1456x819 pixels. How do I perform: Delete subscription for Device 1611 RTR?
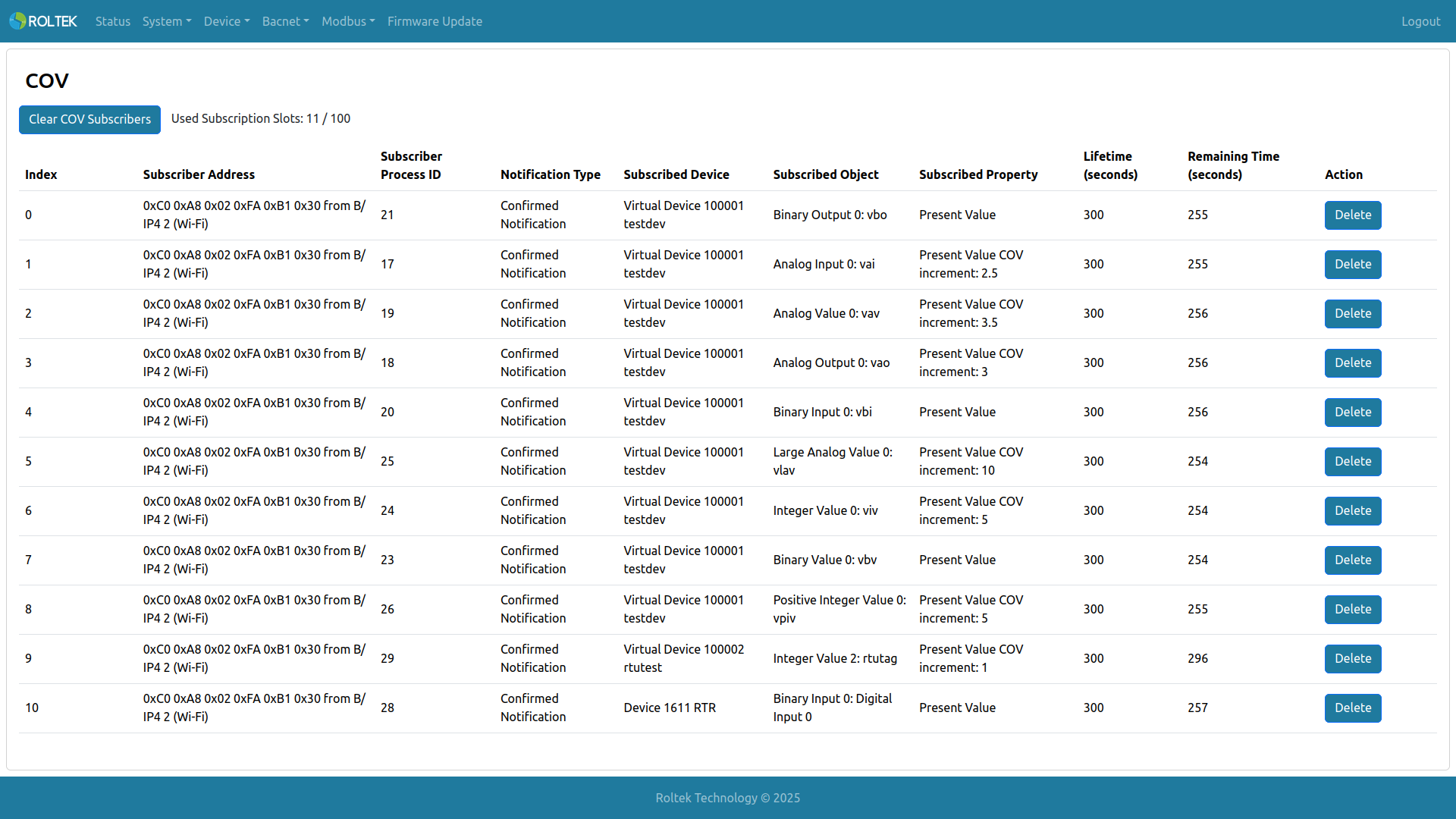point(1353,708)
